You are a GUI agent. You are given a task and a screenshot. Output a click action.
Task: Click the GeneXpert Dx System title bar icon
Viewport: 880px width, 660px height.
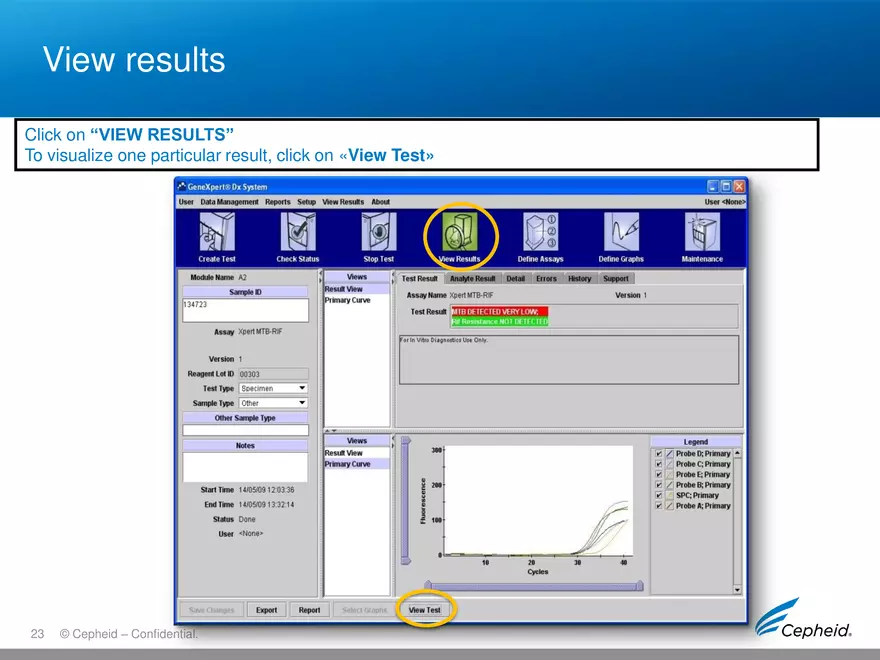[x=181, y=186]
